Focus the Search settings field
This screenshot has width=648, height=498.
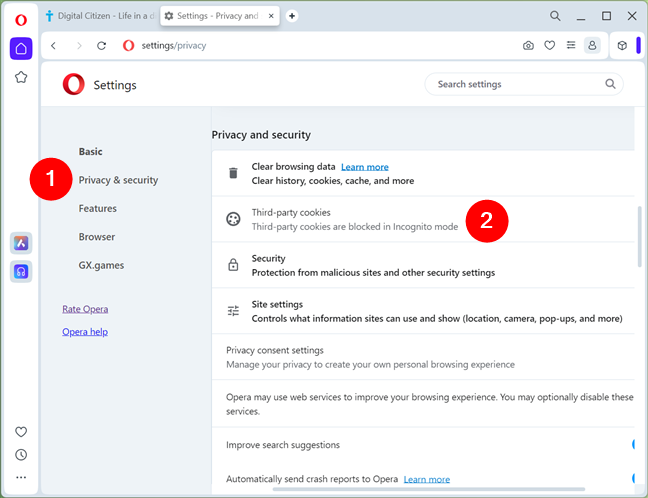[524, 84]
